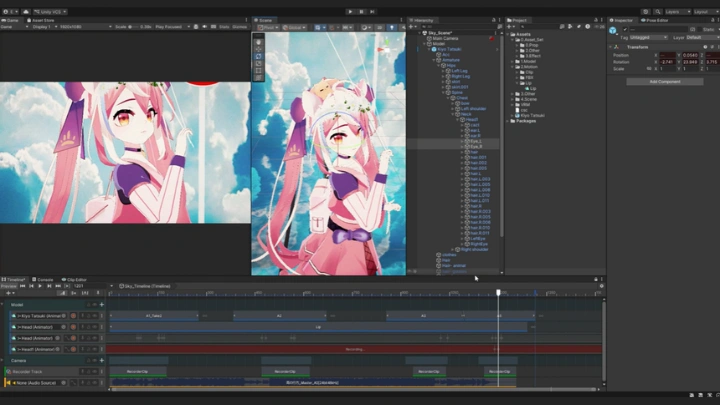Image resolution: width=720 pixels, height=405 pixels.
Task: Click the Pause button in top toolbar
Action: tap(361, 11)
